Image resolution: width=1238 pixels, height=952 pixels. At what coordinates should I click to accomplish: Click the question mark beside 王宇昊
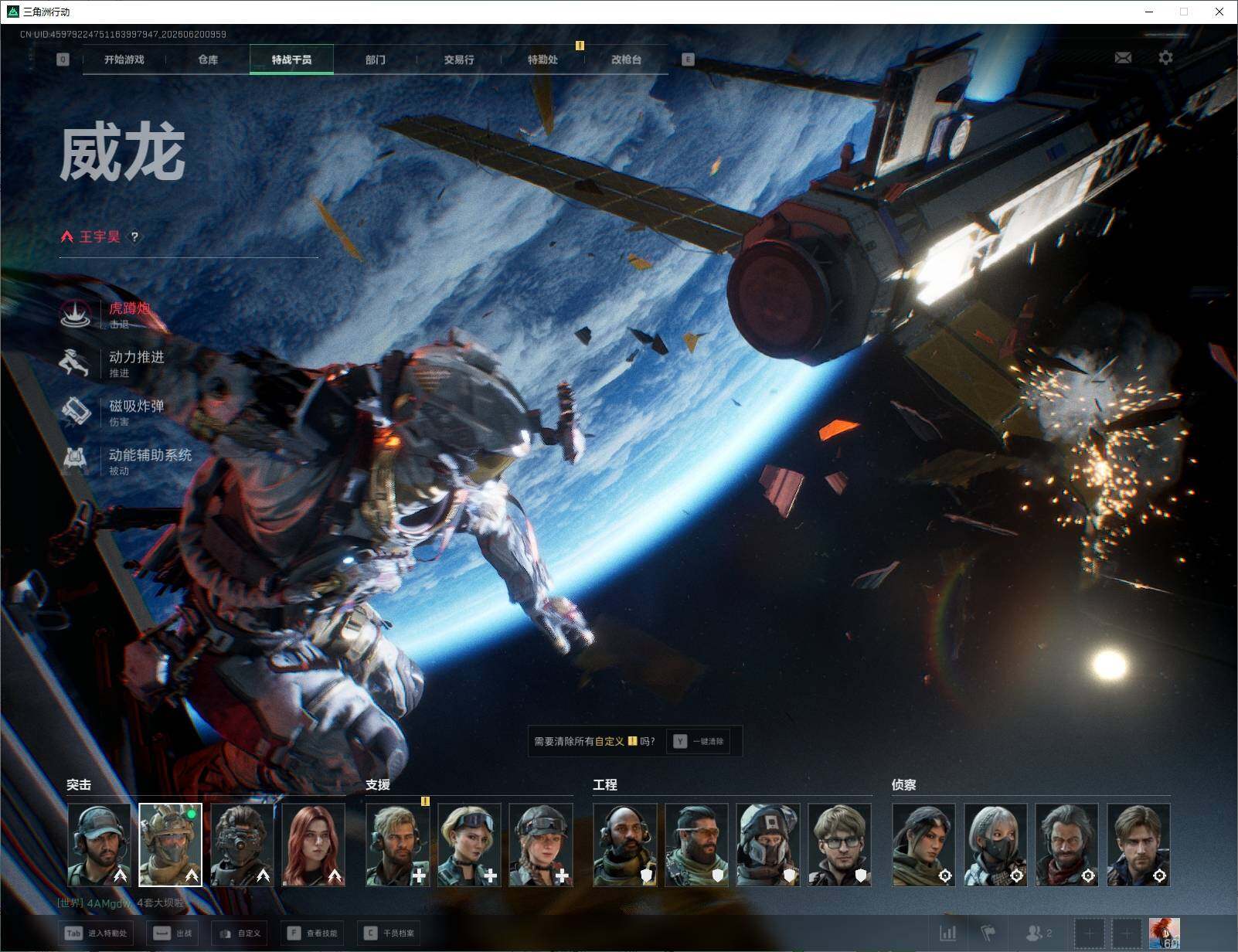[134, 237]
